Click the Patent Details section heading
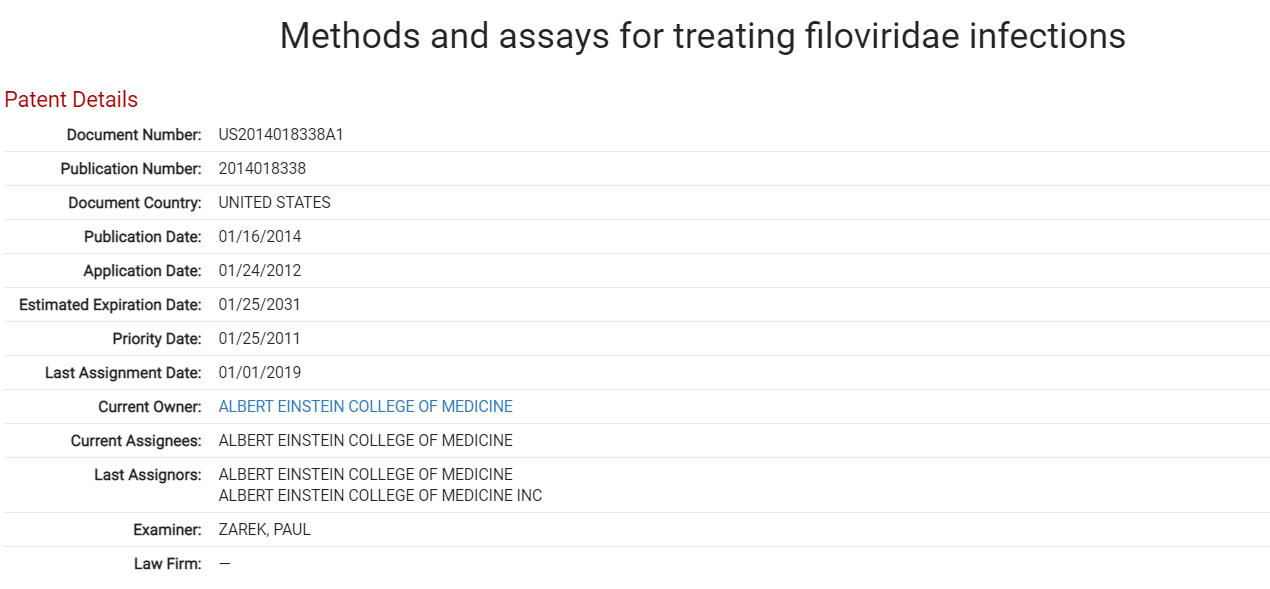This screenshot has width=1270, height=589. click(x=71, y=100)
